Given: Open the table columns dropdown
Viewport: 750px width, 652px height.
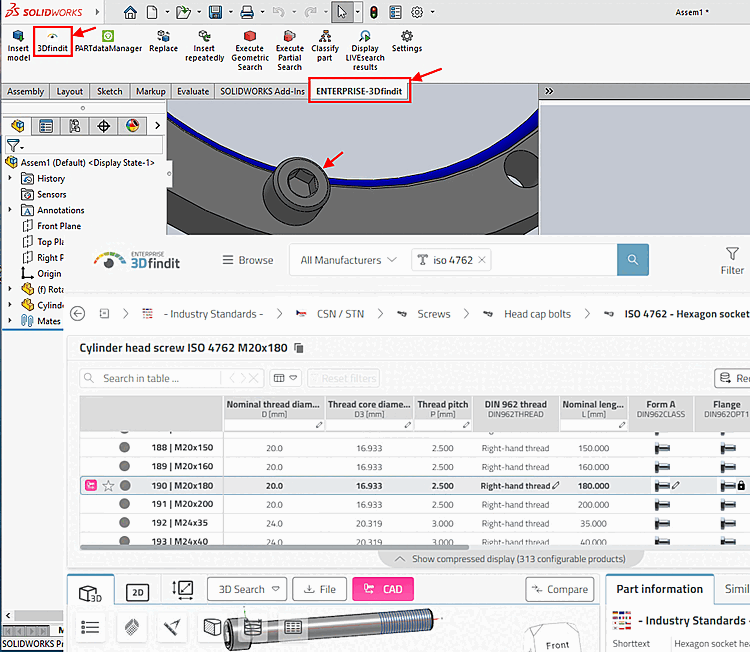Looking at the screenshot, I should (285, 378).
